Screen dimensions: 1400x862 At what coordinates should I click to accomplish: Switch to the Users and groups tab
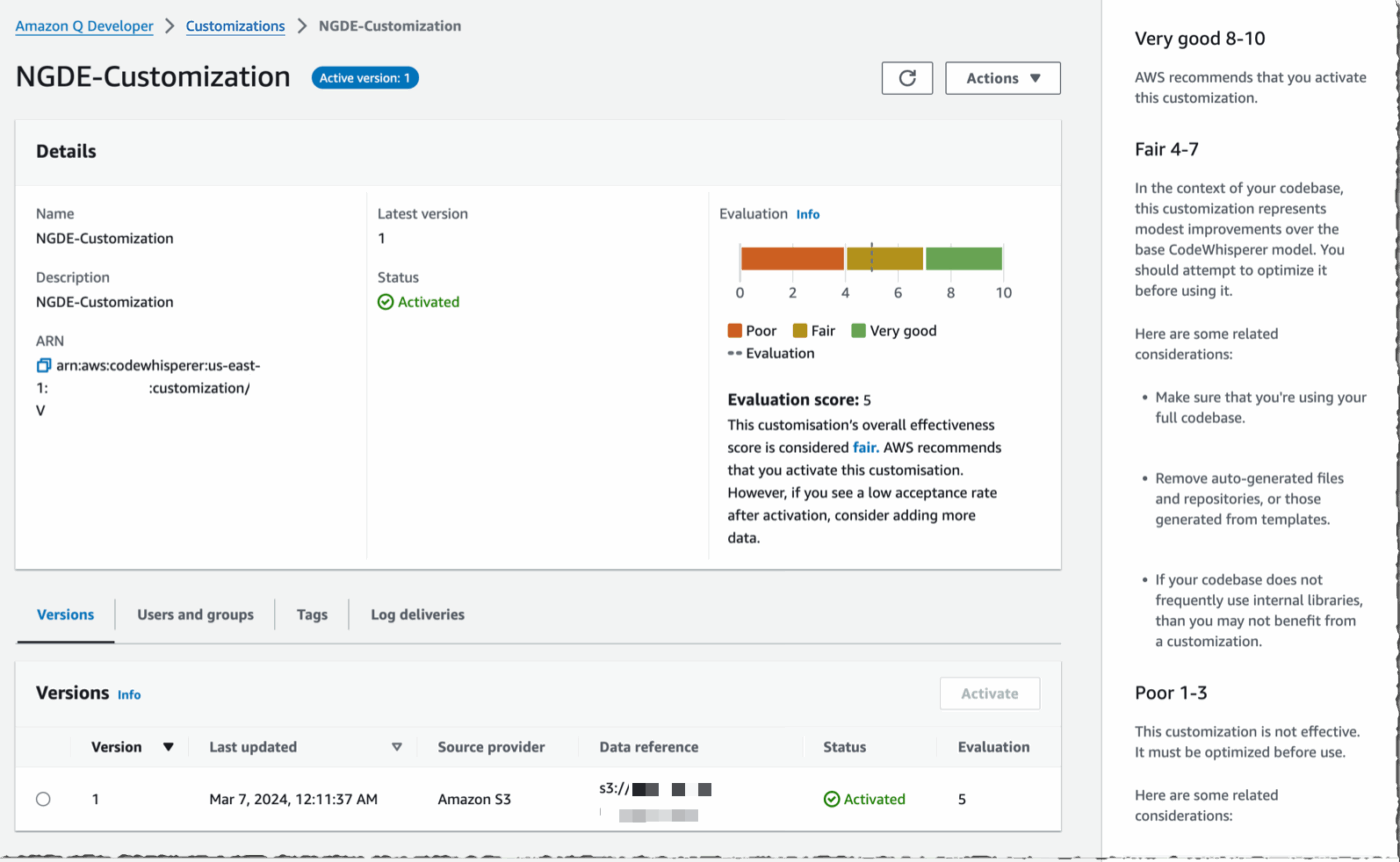(194, 614)
